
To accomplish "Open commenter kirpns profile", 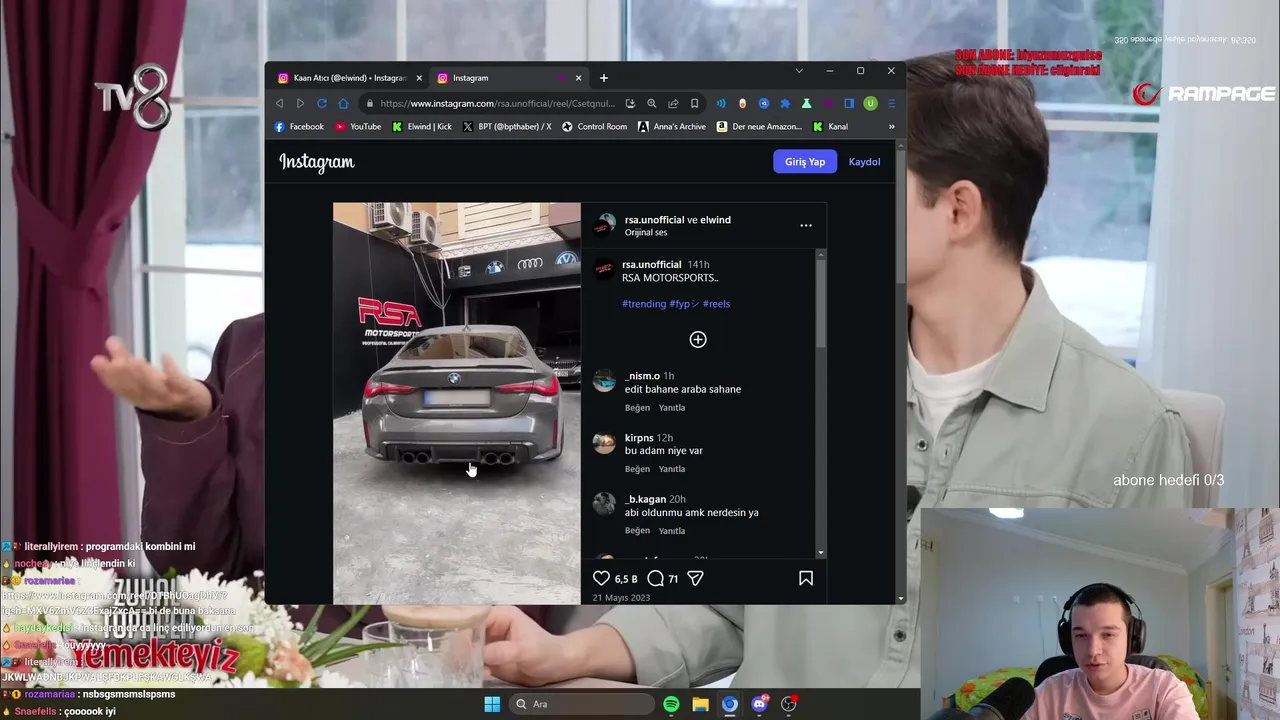I will [639, 438].
